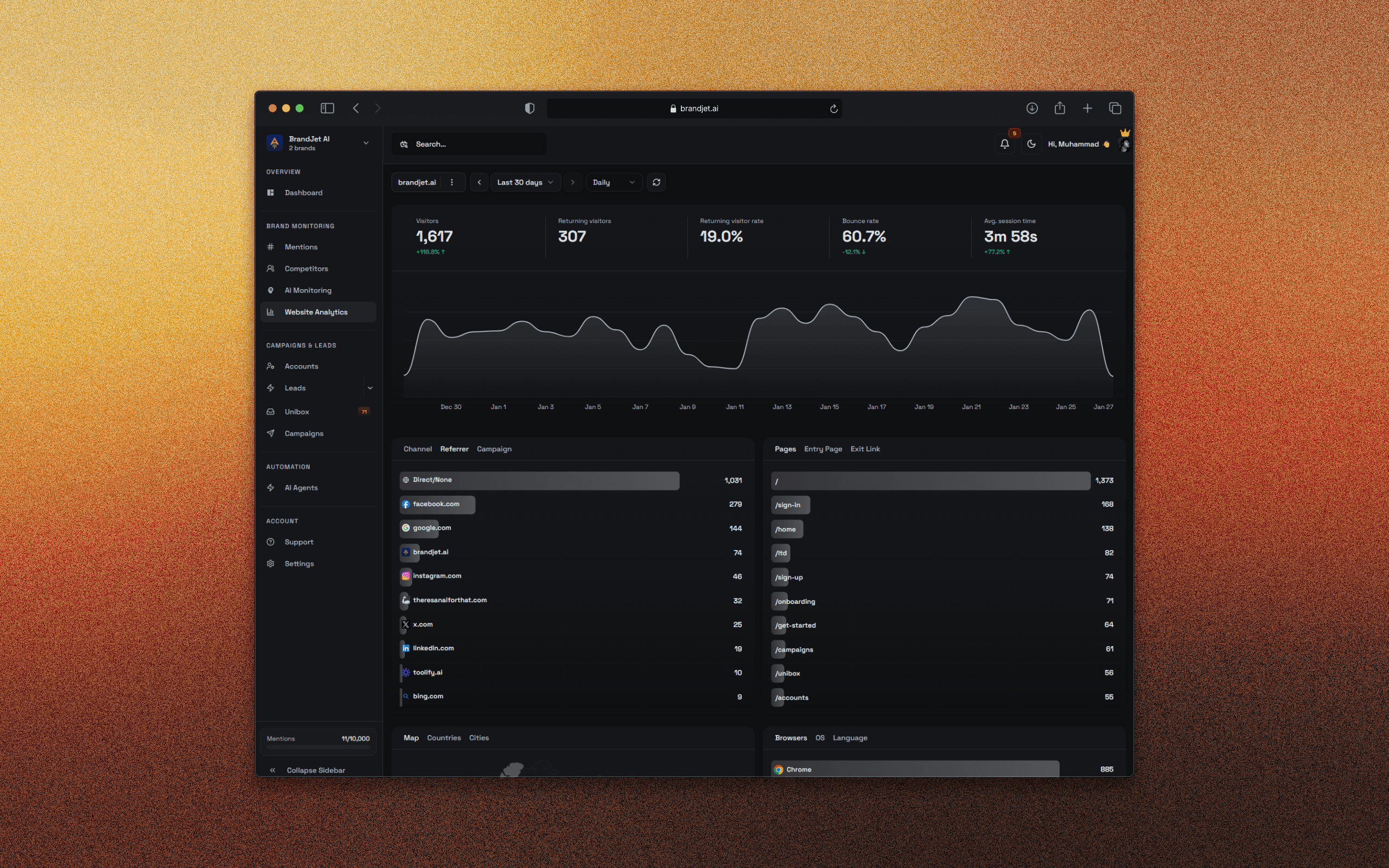Open the Unibox inbox

[297, 412]
